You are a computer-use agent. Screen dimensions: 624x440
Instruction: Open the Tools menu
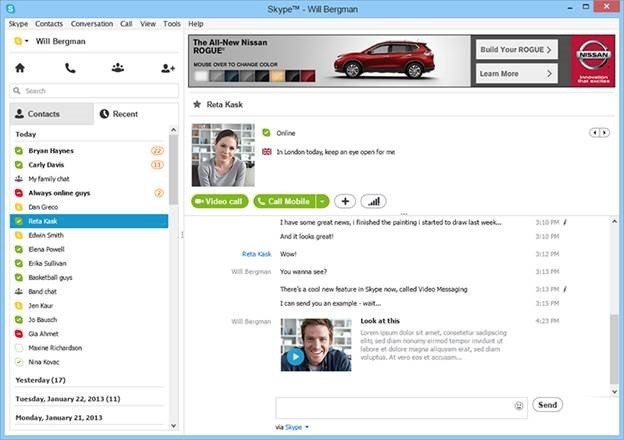pos(172,24)
